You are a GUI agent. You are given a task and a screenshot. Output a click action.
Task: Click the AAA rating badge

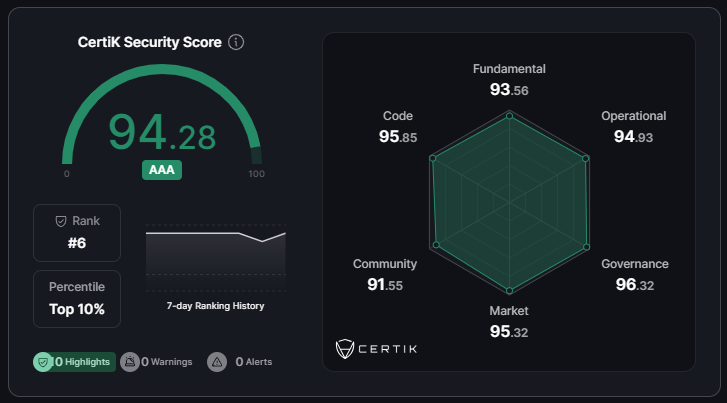162,170
